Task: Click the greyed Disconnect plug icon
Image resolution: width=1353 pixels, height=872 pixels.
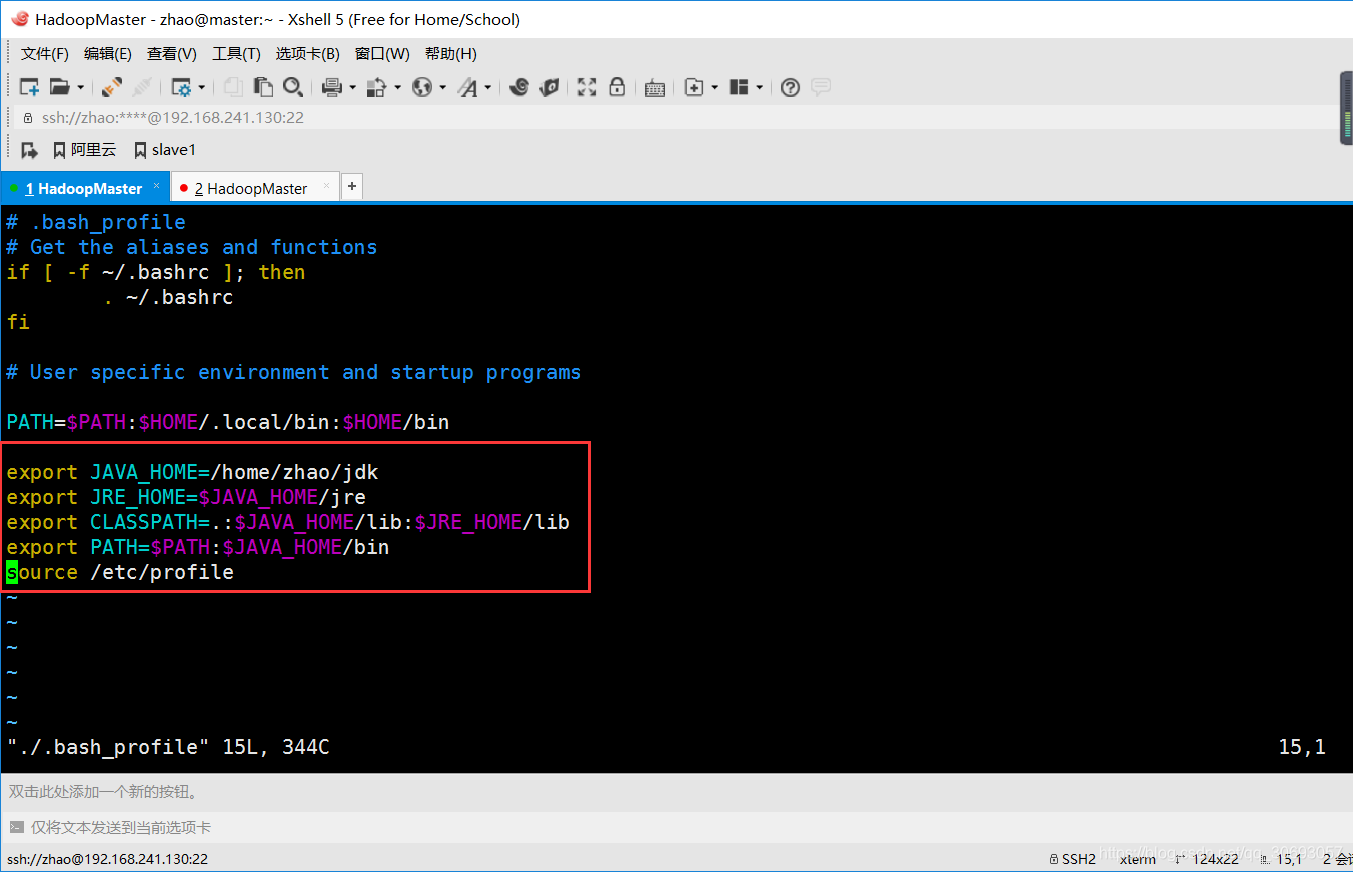Action: tap(142, 87)
